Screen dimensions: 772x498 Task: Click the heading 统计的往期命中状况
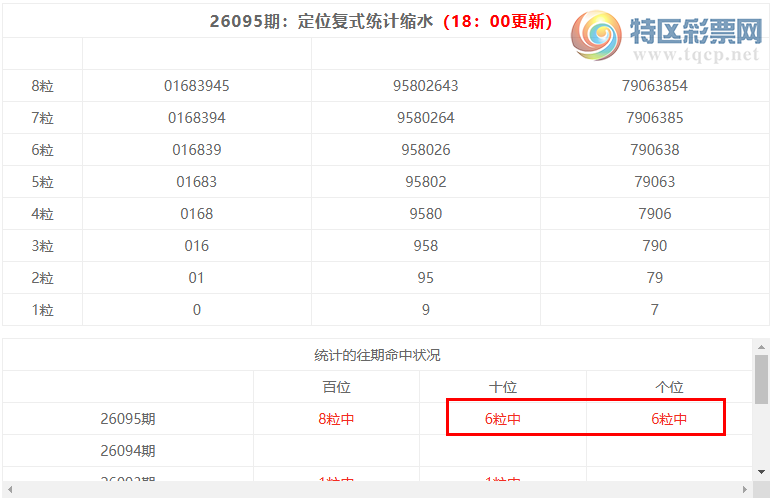[x=377, y=356]
